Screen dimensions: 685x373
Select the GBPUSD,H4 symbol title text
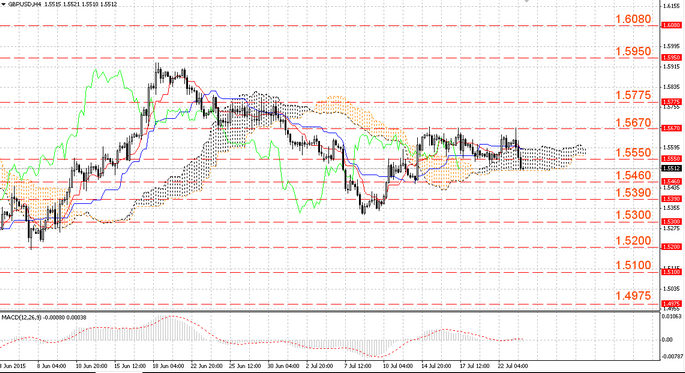point(24,4)
